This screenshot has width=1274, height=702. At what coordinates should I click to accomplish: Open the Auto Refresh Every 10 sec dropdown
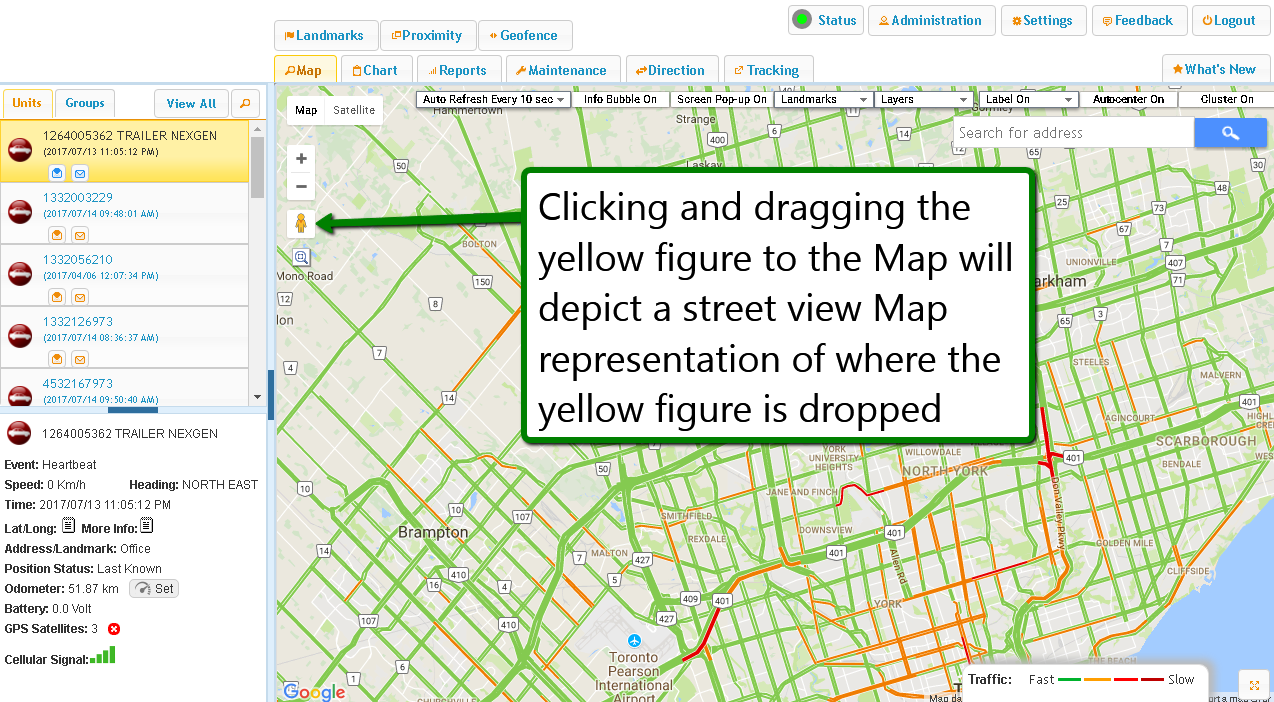coord(494,100)
